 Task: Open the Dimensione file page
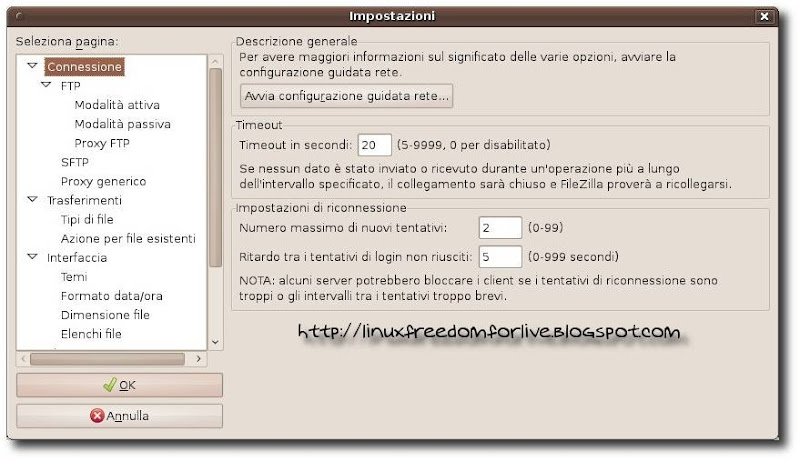(x=105, y=315)
